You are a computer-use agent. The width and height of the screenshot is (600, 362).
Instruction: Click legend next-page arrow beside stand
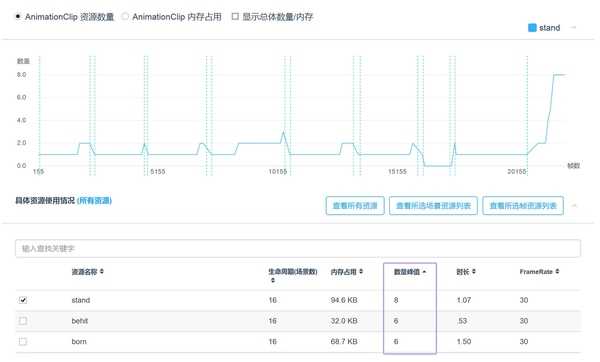[573, 28]
